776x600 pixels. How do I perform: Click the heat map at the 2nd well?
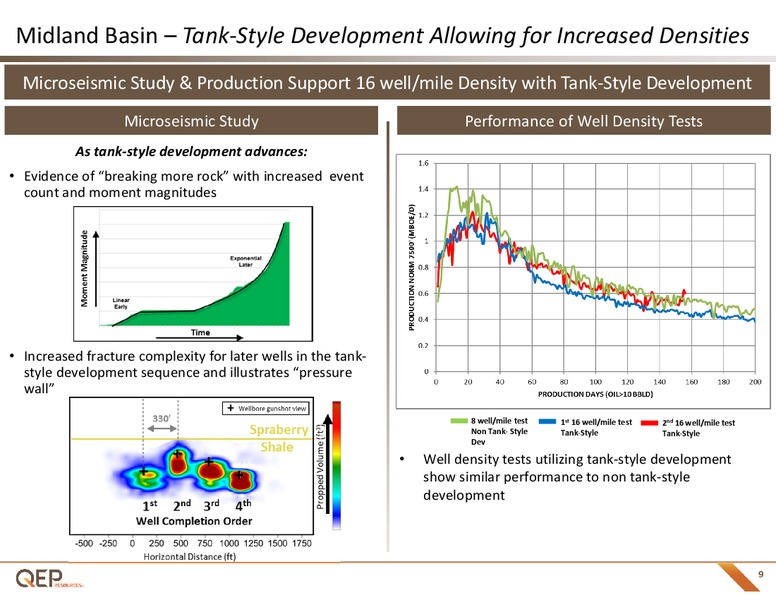click(177, 463)
